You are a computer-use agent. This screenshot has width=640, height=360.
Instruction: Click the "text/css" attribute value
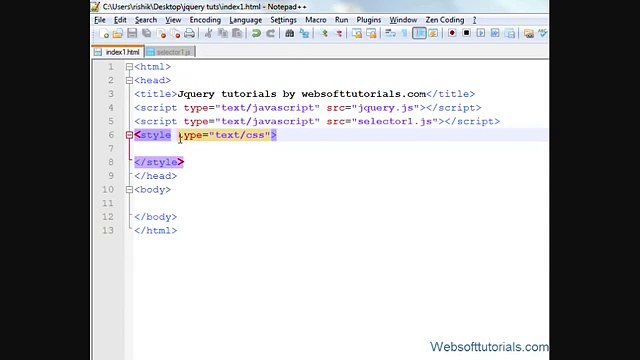pos(240,135)
